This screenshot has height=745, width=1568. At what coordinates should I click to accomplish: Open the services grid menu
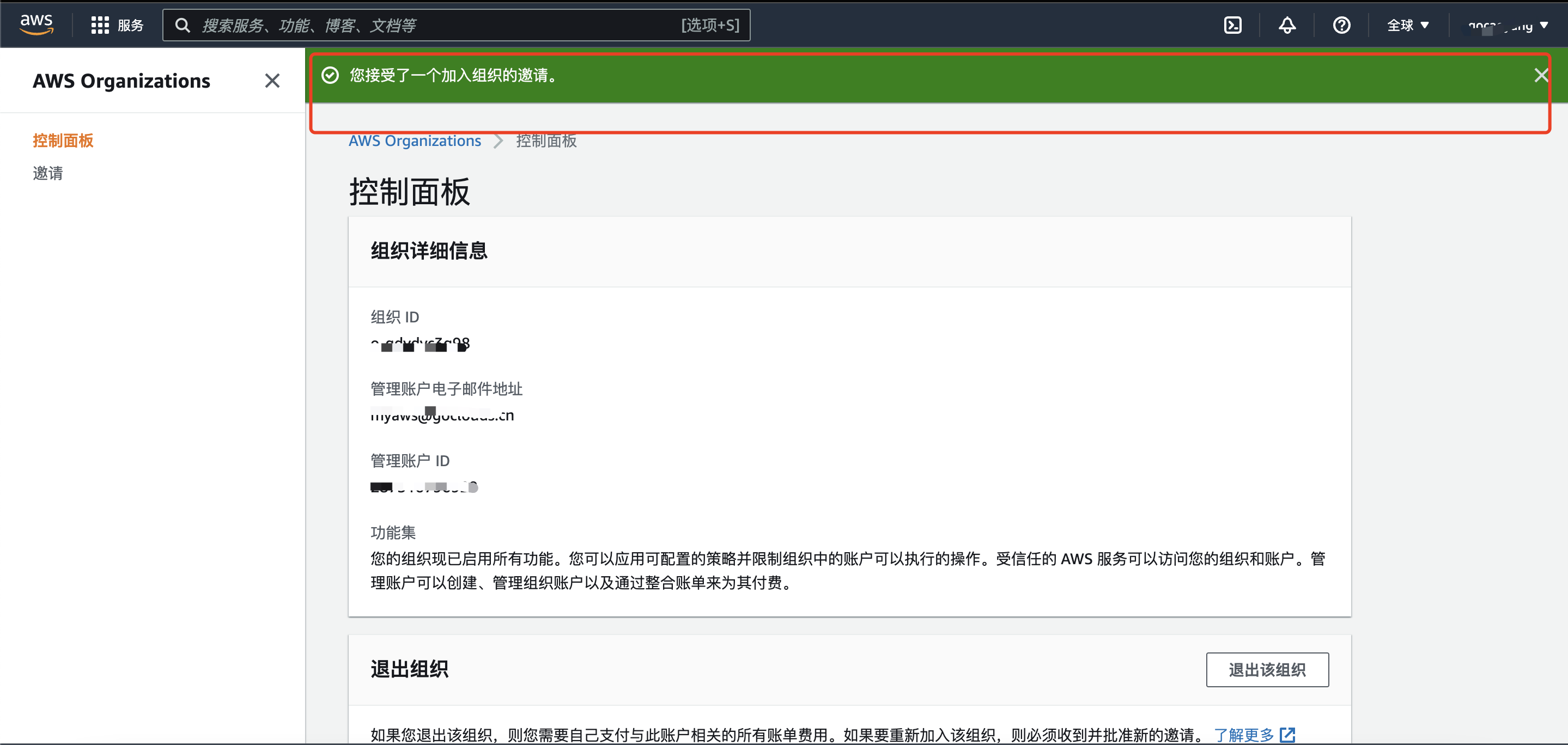pos(100,25)
